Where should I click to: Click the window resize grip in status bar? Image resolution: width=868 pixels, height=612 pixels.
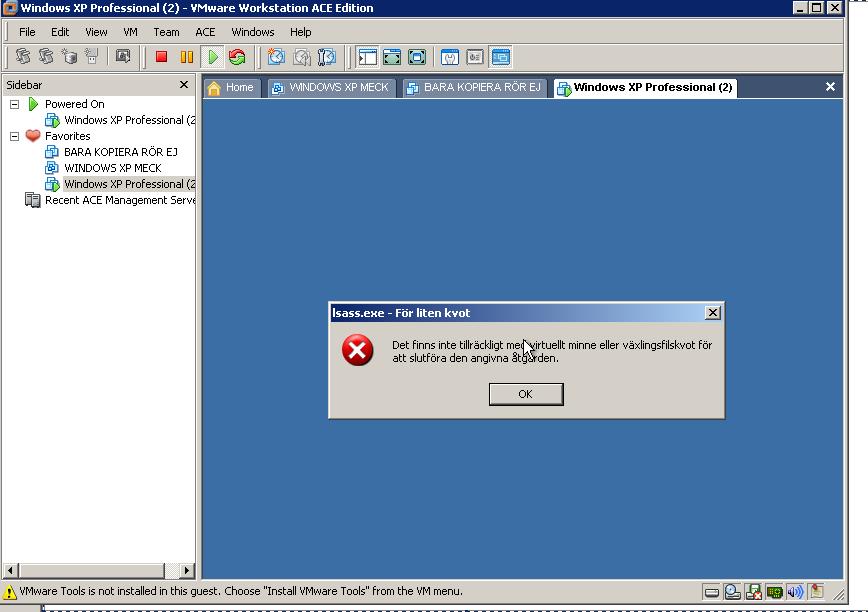point(839,594)
